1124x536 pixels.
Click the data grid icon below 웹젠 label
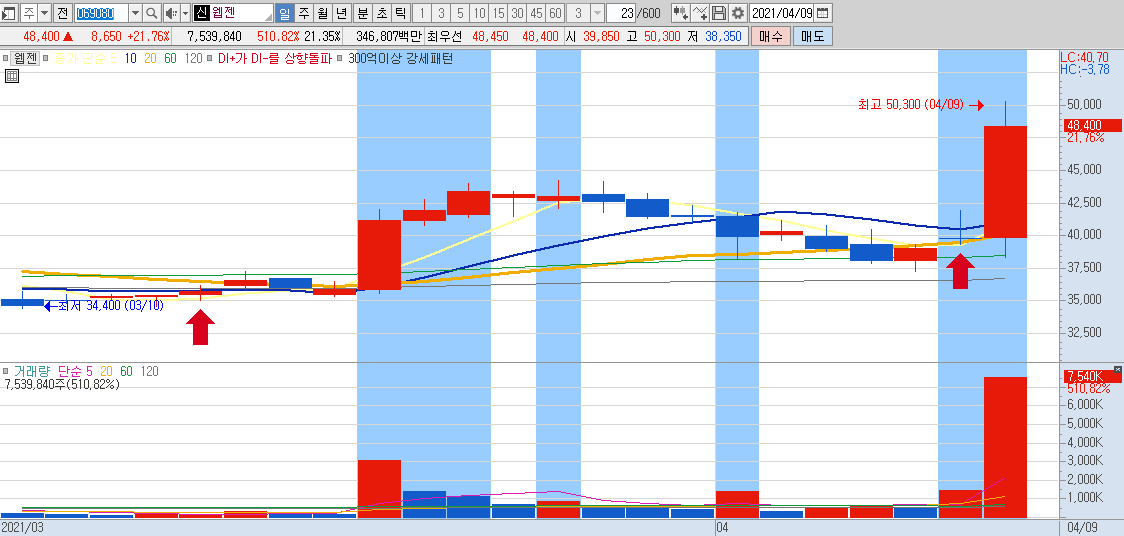click(x=11, y=76)
